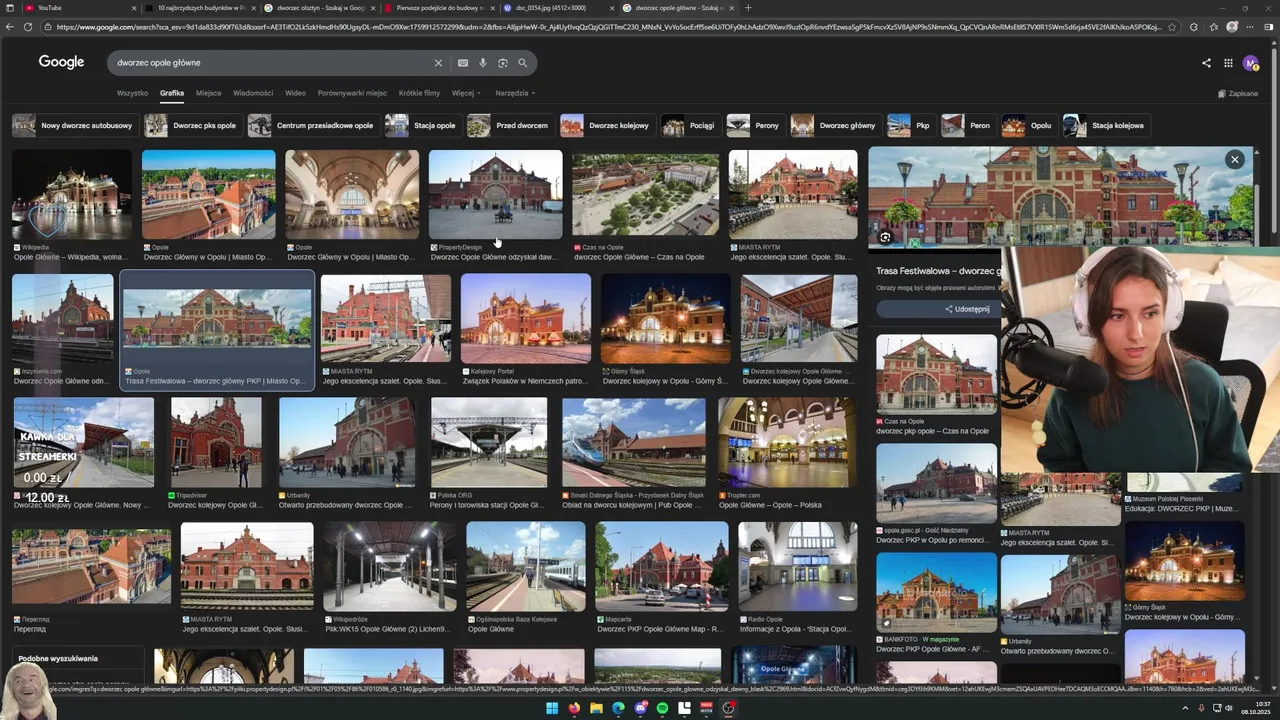Go back with browser back arrow
The width and height of the screenshot is (1280, 720).
coord(9,27)
